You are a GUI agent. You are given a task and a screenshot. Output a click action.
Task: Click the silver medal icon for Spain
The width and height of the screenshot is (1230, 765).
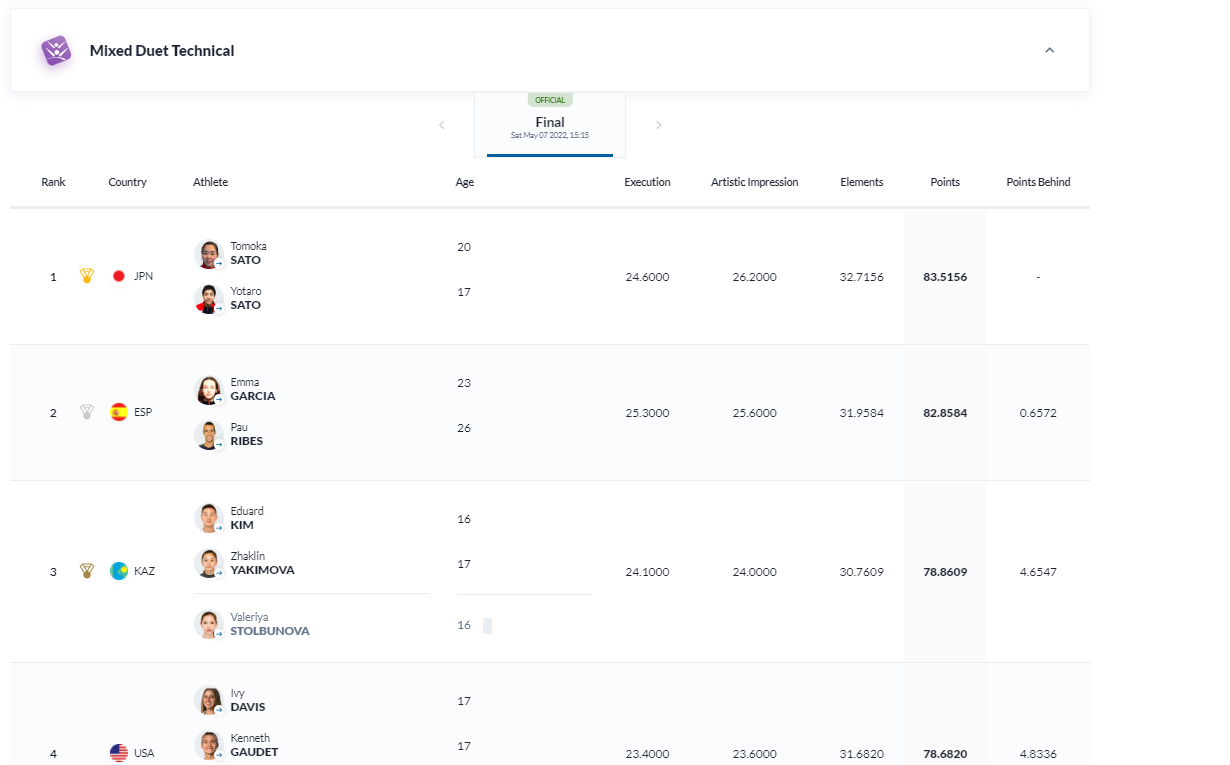pos(87,412)
